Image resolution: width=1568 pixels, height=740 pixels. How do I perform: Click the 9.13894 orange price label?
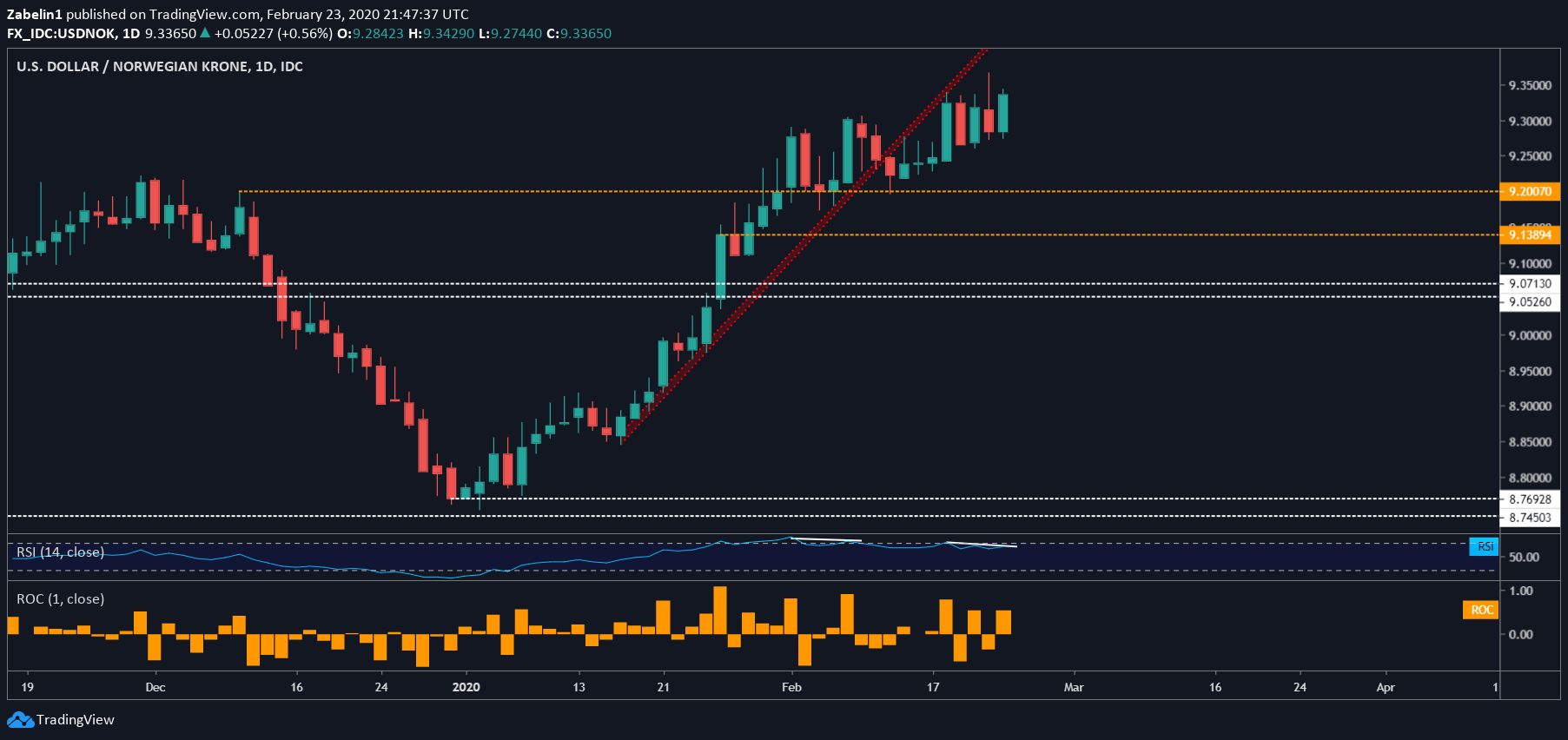(1530, 235)
